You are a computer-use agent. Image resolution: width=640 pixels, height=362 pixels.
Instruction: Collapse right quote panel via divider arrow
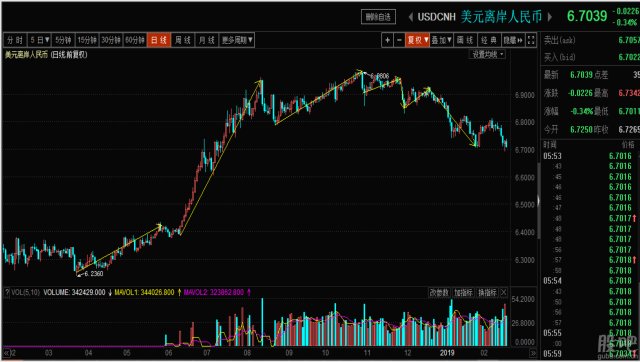coord(538,201)
